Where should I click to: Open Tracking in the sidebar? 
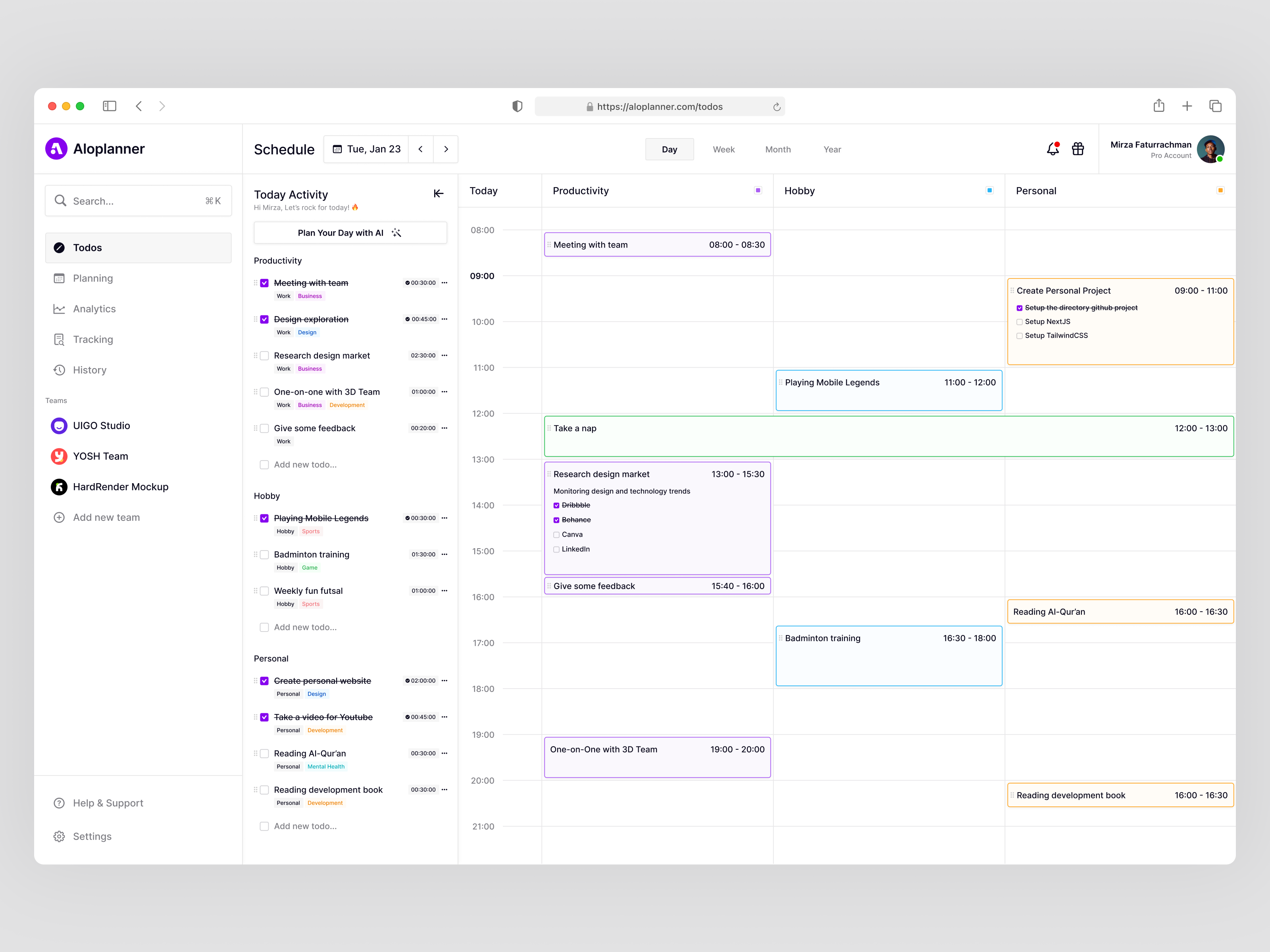click(93, 339)
